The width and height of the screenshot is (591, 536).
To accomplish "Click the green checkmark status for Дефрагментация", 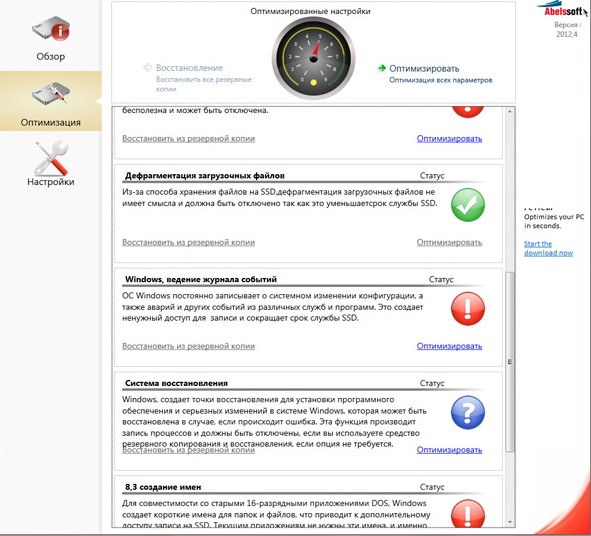I will tap(468, 205).
